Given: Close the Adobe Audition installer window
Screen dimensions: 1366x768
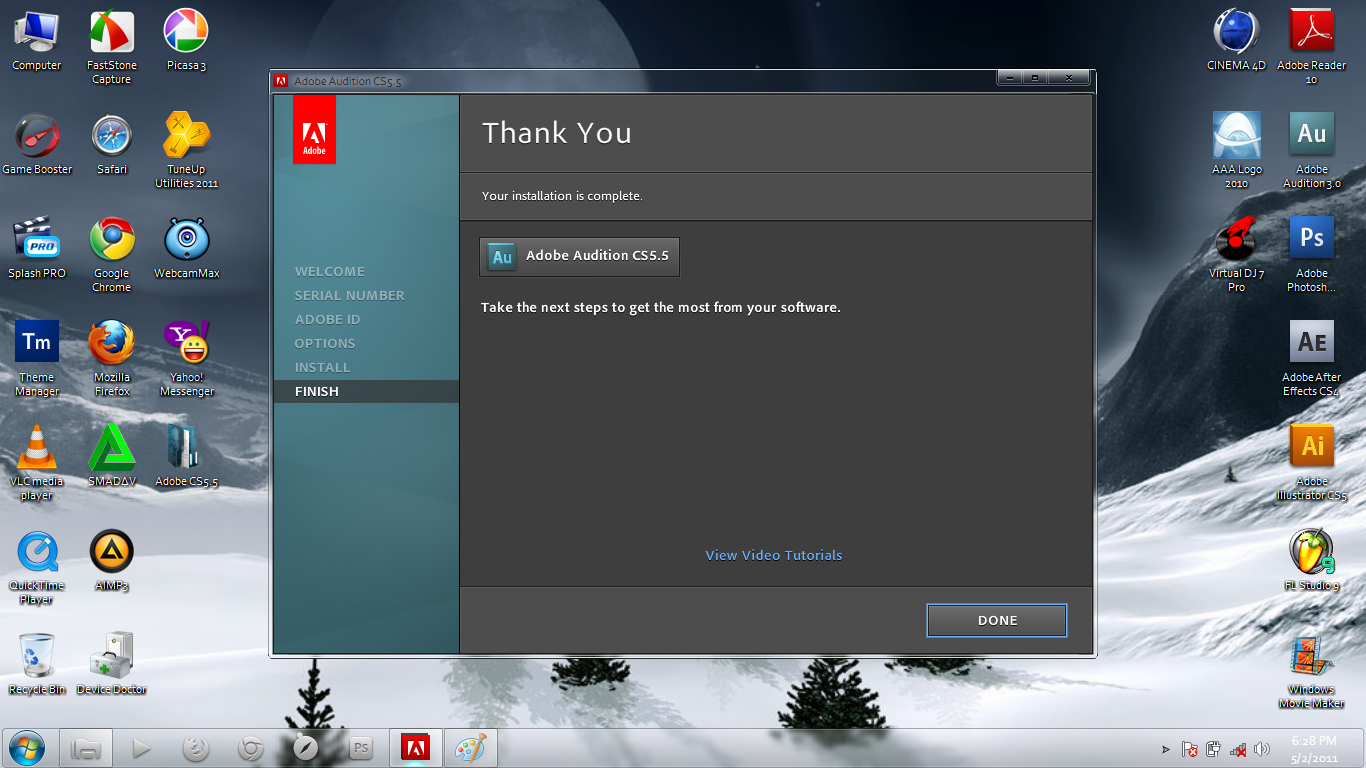Looking at the screenshot, I should tap(1068, 78).
